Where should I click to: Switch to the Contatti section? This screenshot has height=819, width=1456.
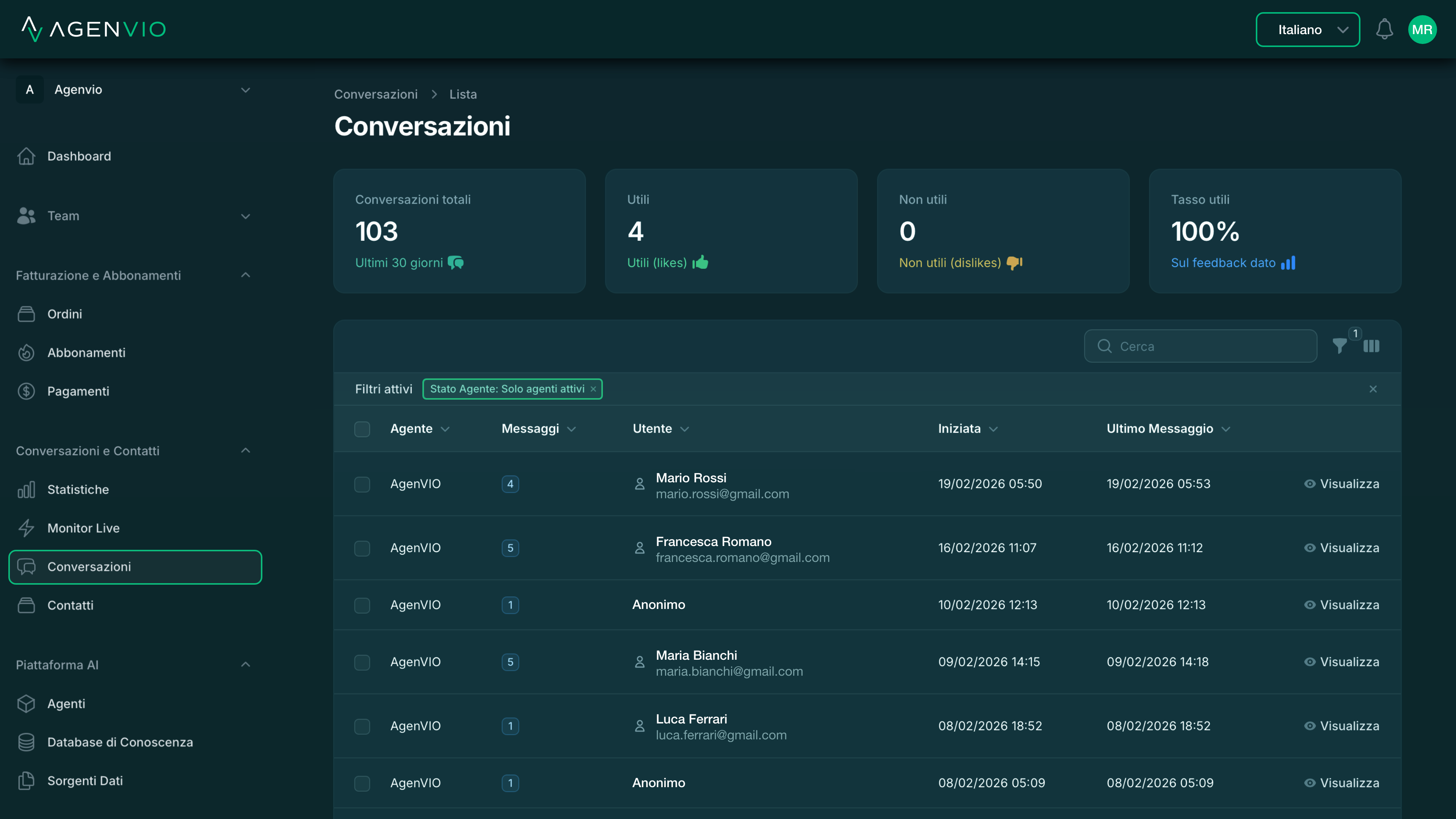pos(70,605)
